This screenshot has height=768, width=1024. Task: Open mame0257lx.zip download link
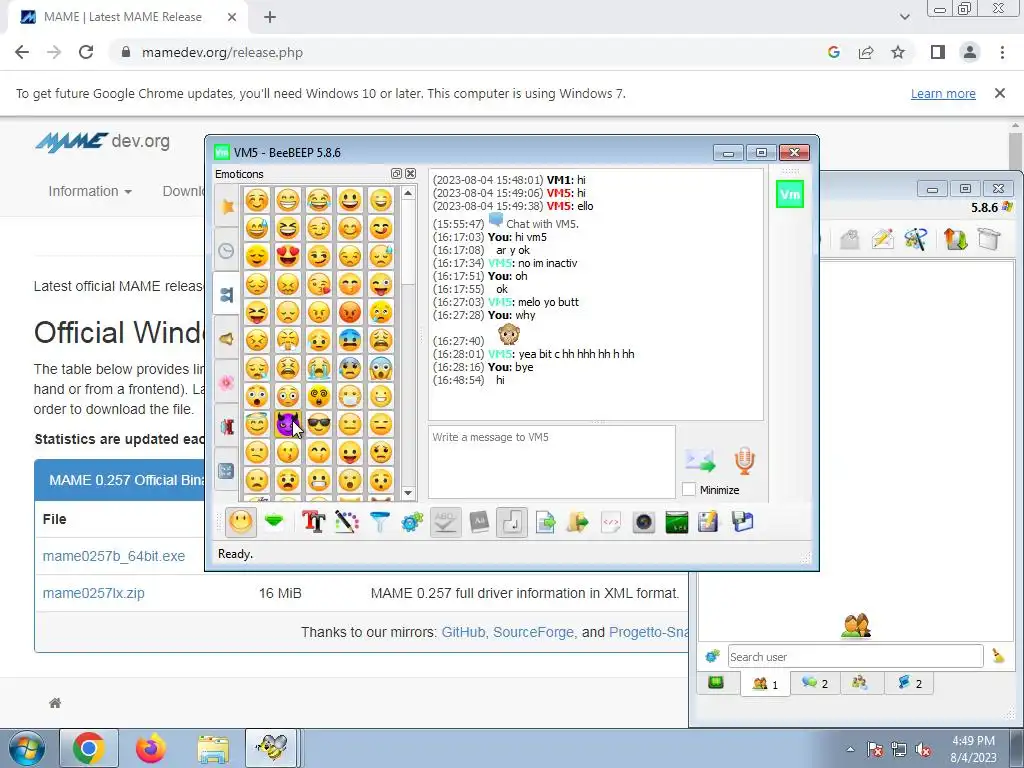click(x=93, y=594)
